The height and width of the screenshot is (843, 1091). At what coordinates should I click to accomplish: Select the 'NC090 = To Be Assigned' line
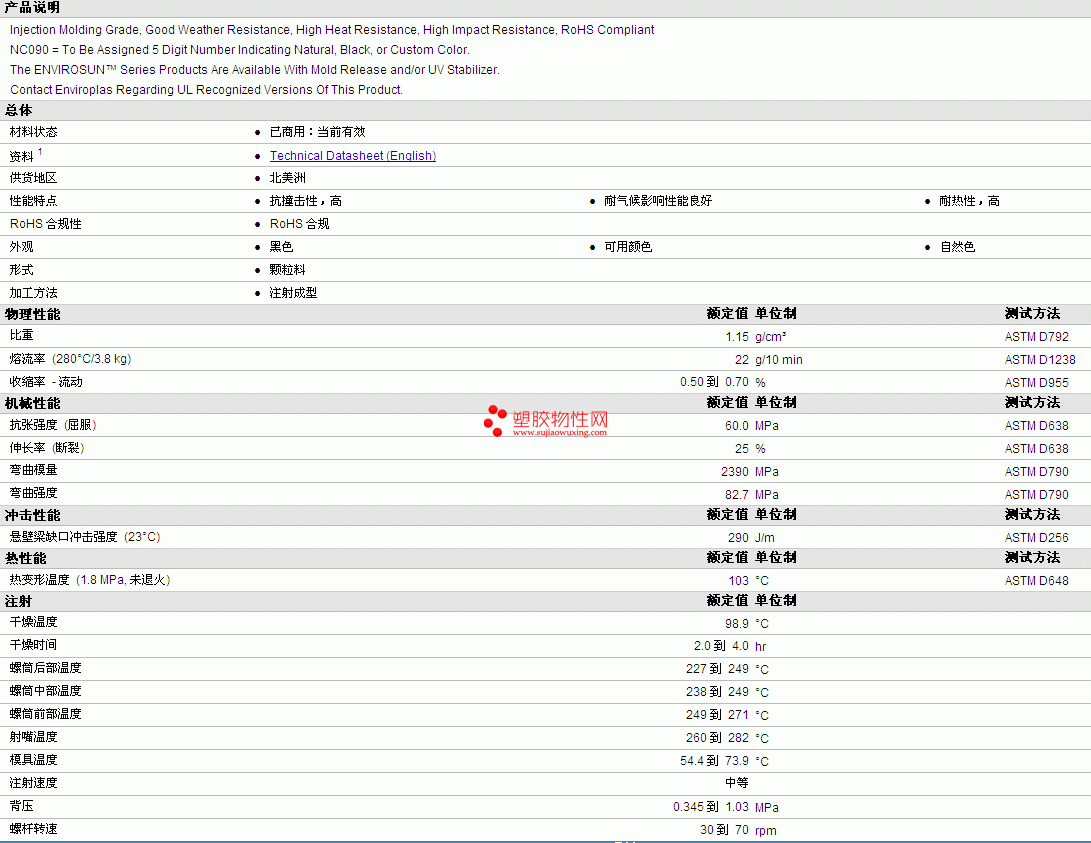pos(240,50)
